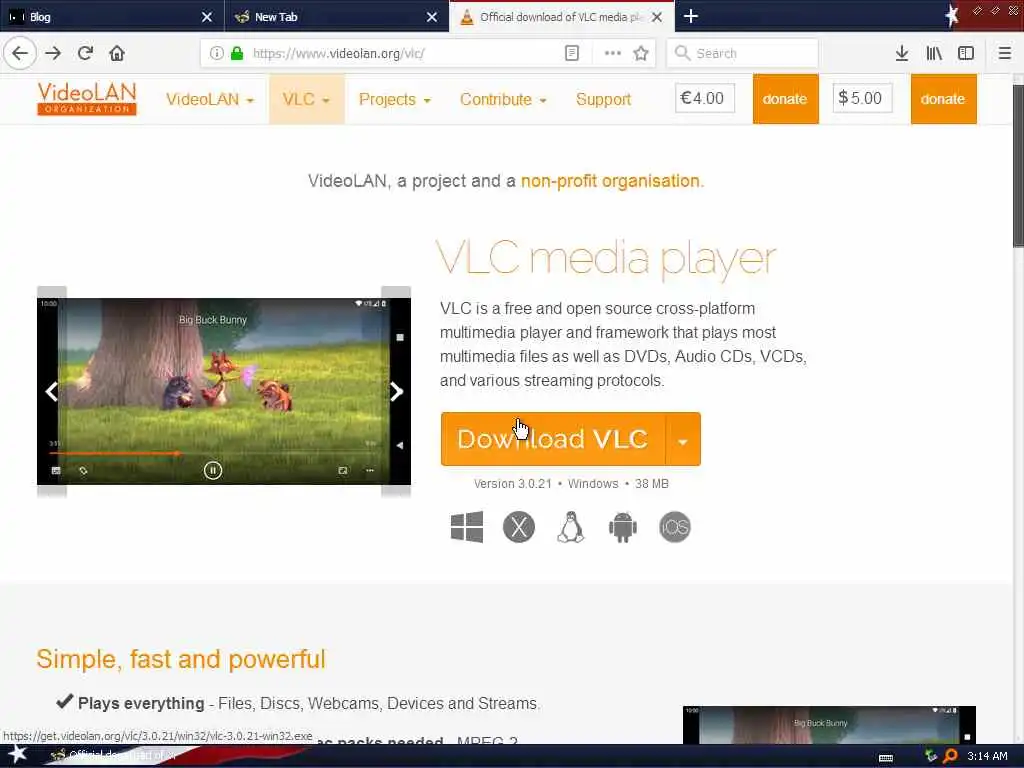Click the taskbar Official download window button

(116, 755)
